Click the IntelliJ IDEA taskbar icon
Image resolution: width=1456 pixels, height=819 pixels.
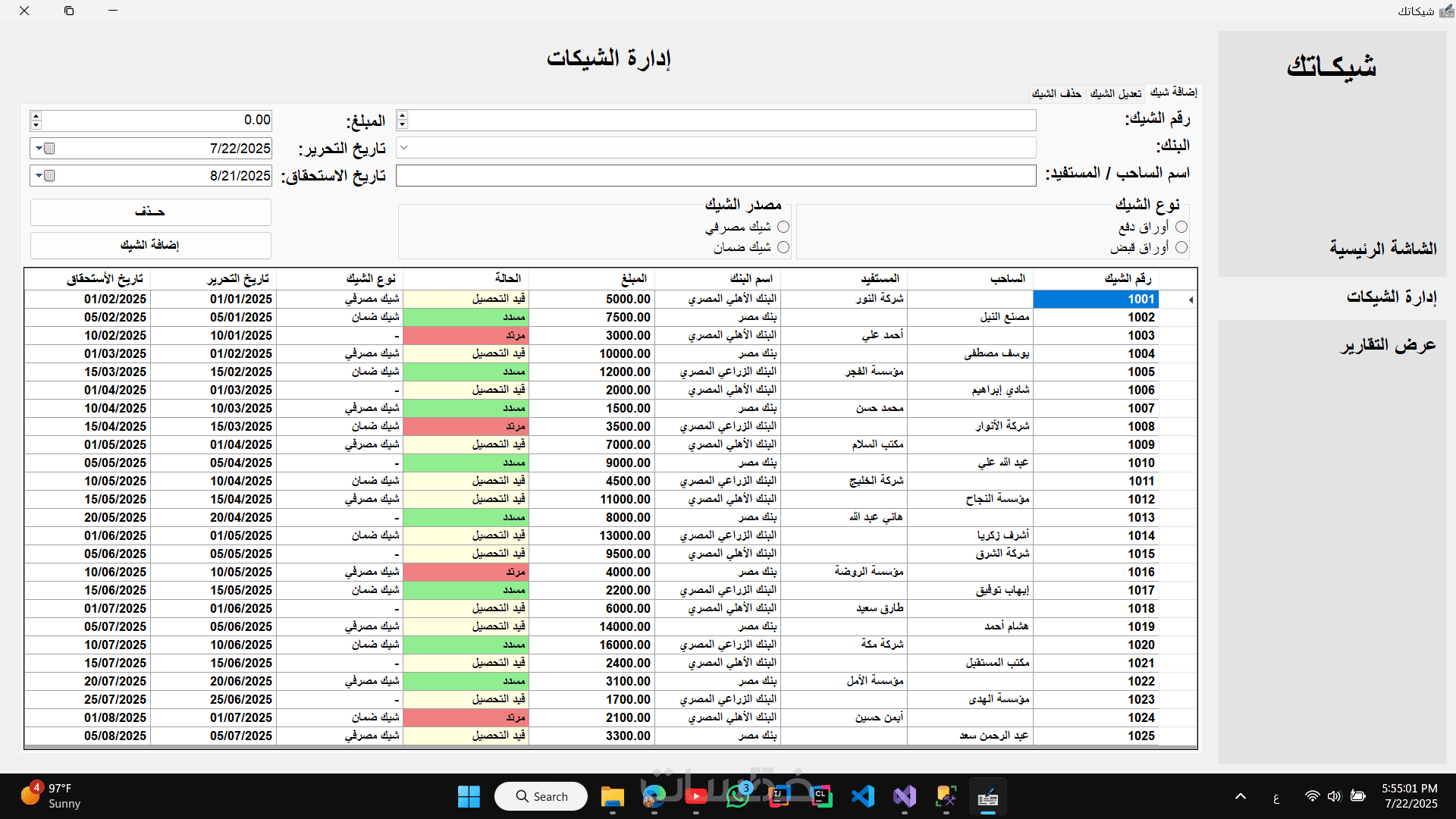point(779,797)
